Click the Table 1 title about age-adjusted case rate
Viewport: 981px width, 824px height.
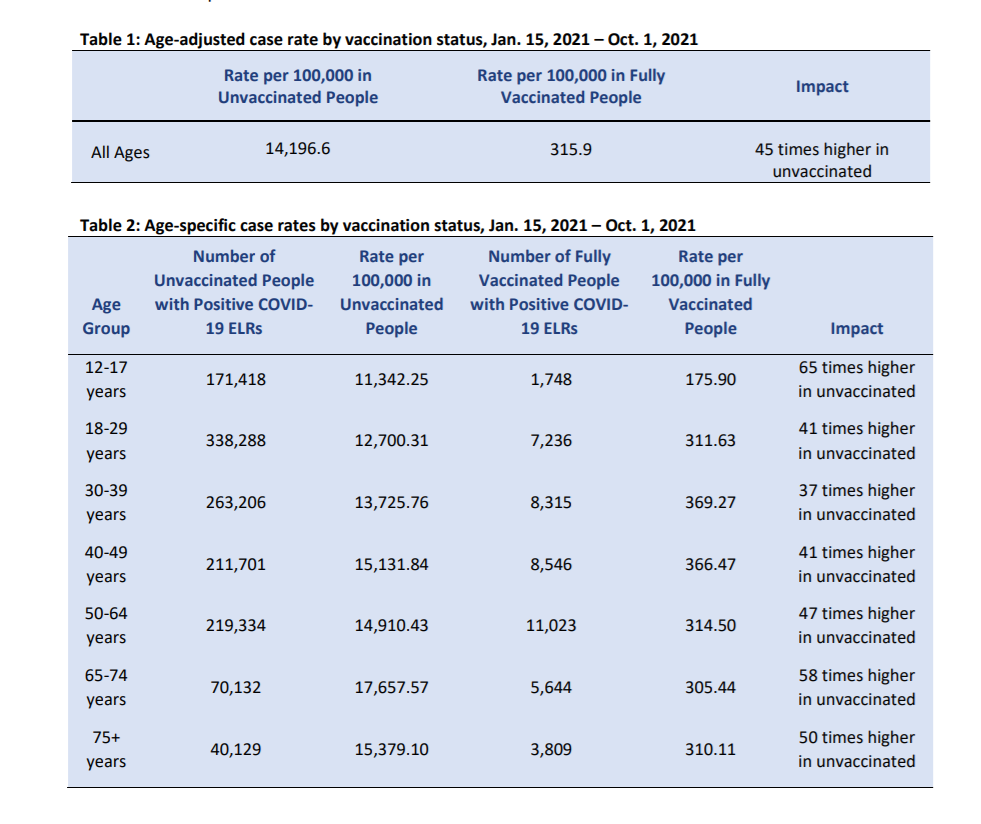click(x=389, y=39)
